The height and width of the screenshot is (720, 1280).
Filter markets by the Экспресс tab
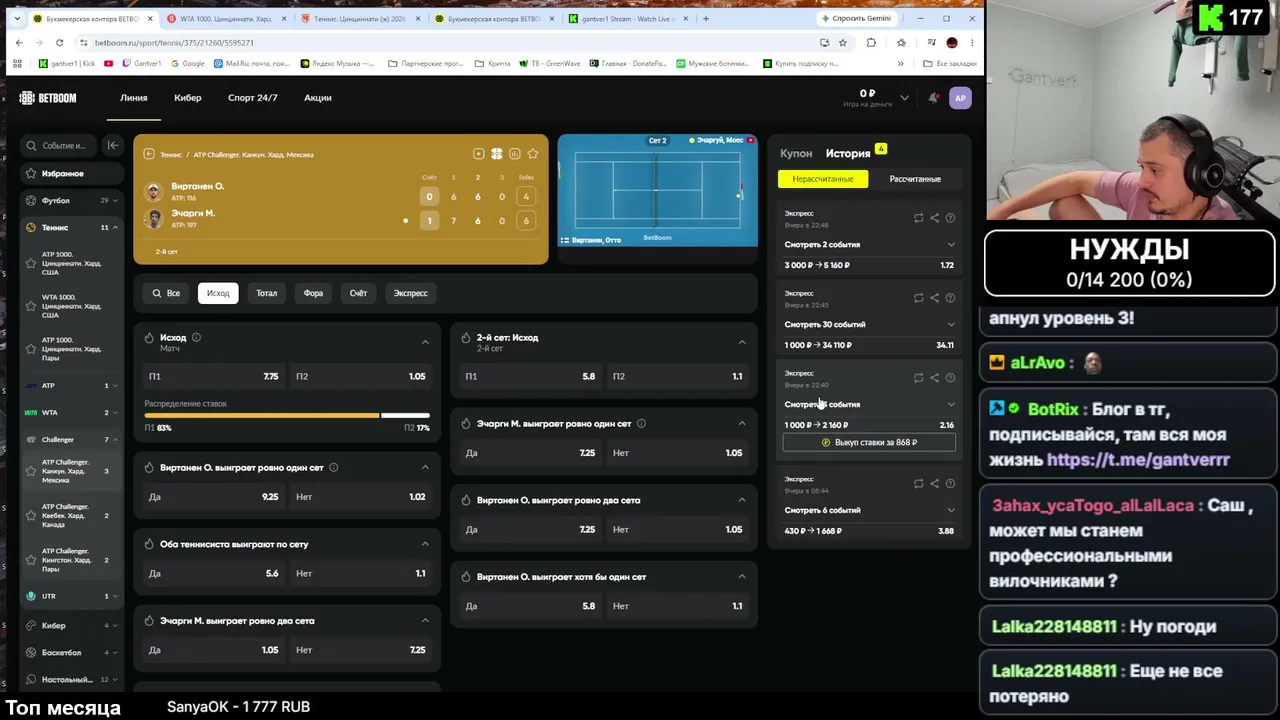tap(410, 293)
